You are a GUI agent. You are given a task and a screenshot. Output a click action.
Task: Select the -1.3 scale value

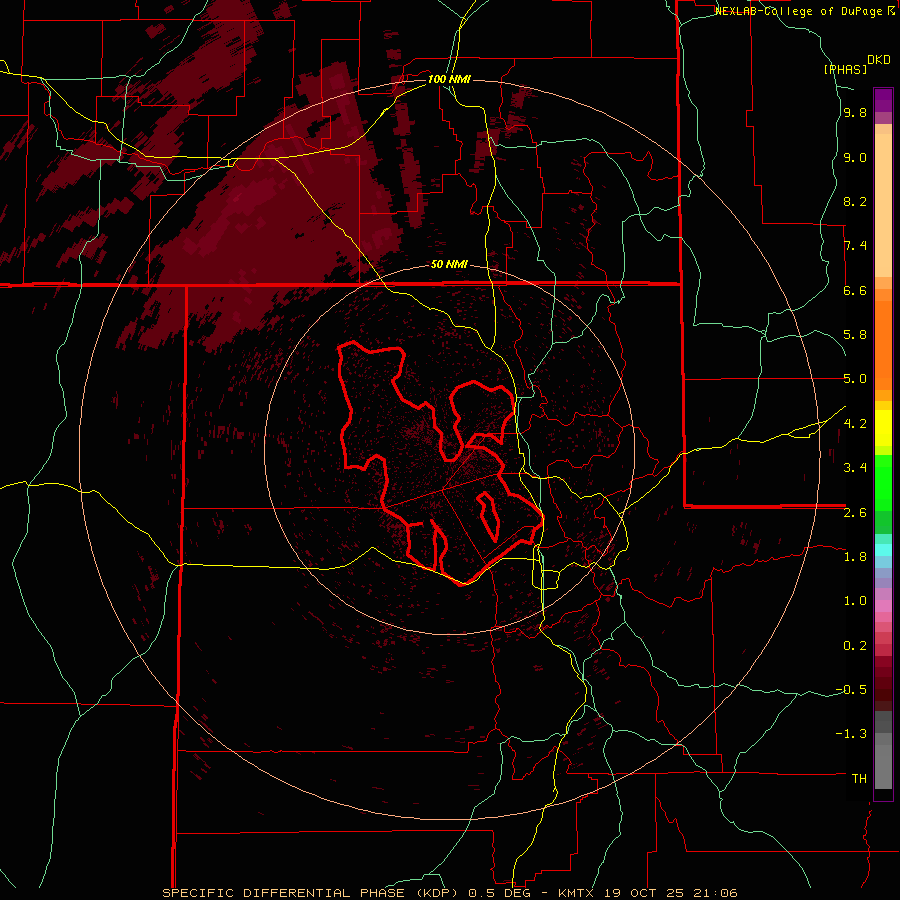851,734
